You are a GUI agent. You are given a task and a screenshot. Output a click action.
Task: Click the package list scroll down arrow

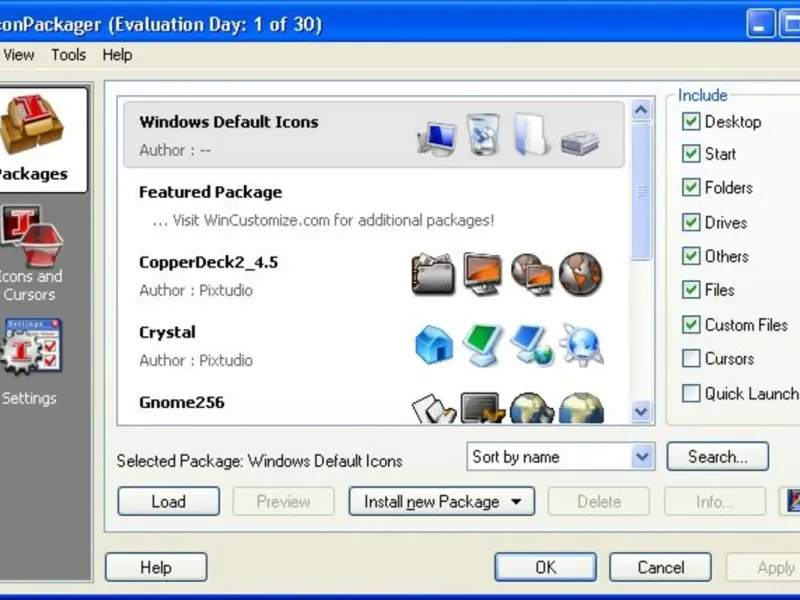click(641, 411)
